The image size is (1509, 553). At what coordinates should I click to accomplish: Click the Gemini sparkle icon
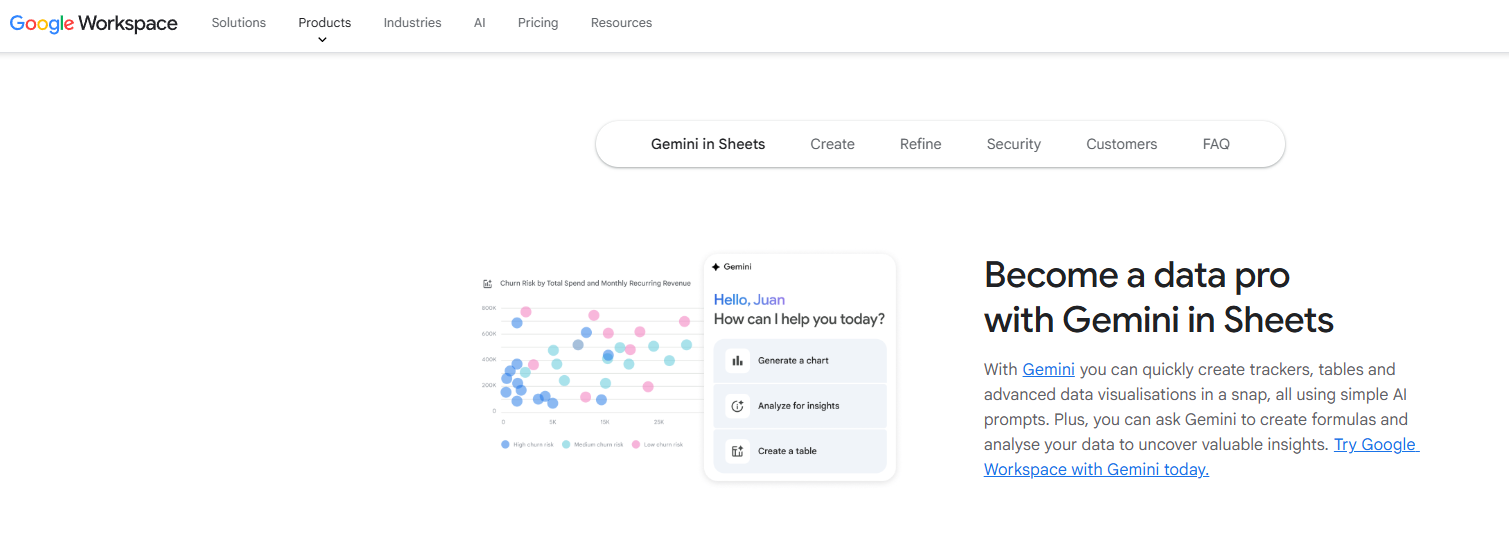click(x=716, y=267)
